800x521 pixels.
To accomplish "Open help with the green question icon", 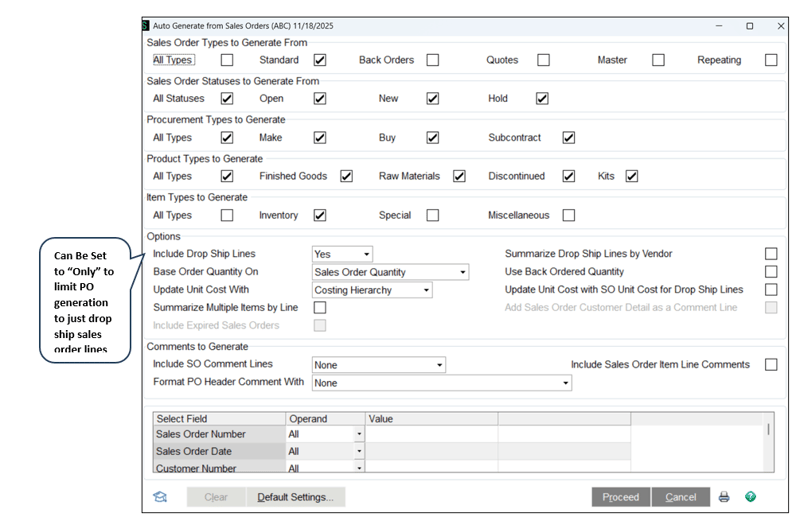I will 750,497.
